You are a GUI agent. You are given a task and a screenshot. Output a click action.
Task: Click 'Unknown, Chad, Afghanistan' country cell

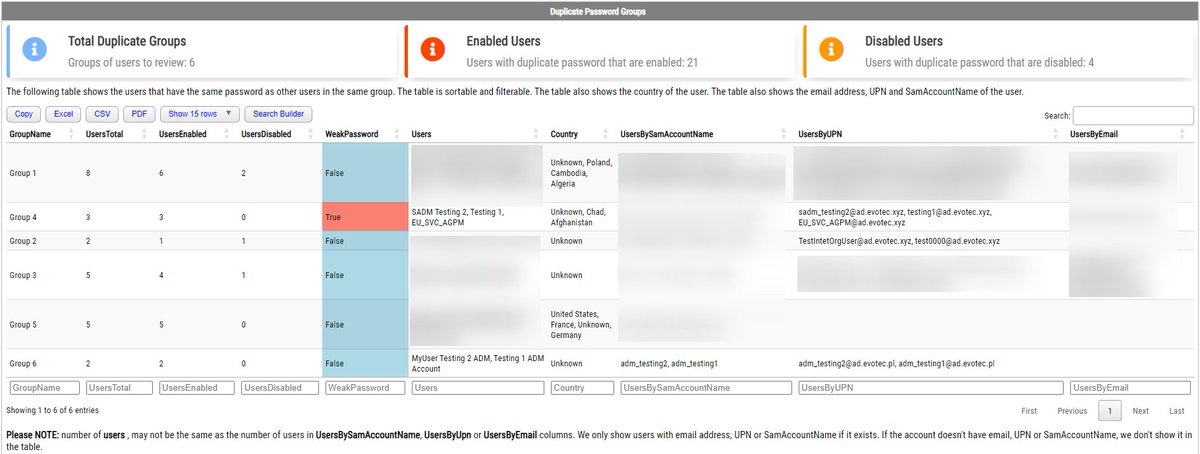click(x=582, y=217)
